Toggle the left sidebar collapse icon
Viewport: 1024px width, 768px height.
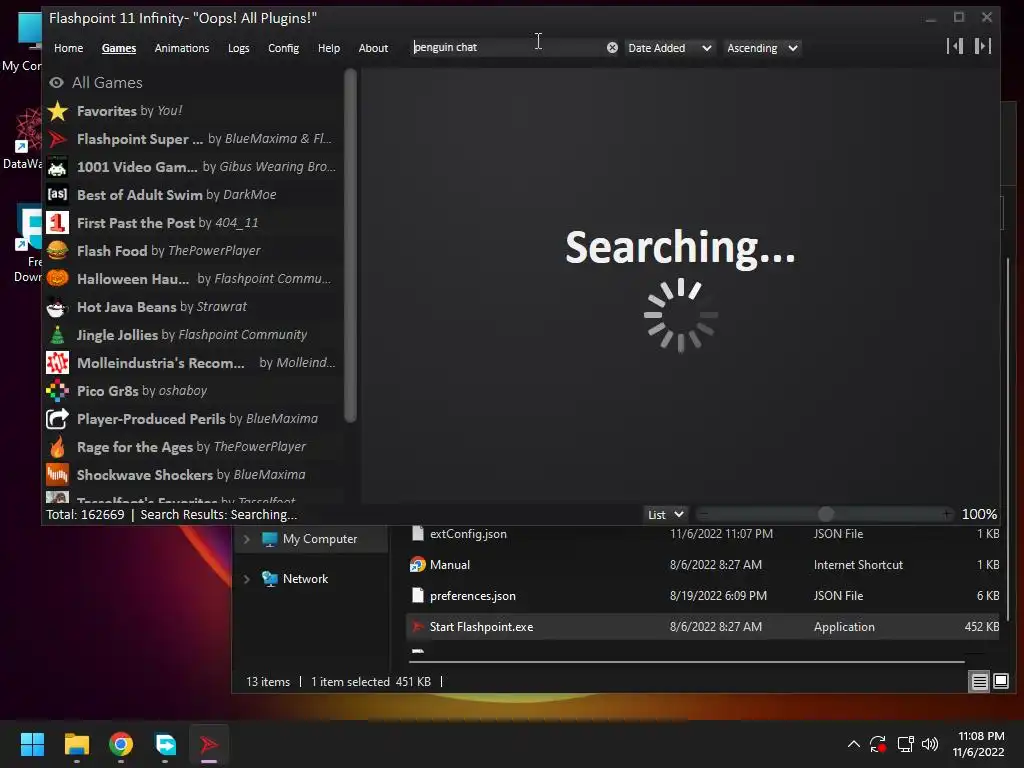click(x=955, y=46)
